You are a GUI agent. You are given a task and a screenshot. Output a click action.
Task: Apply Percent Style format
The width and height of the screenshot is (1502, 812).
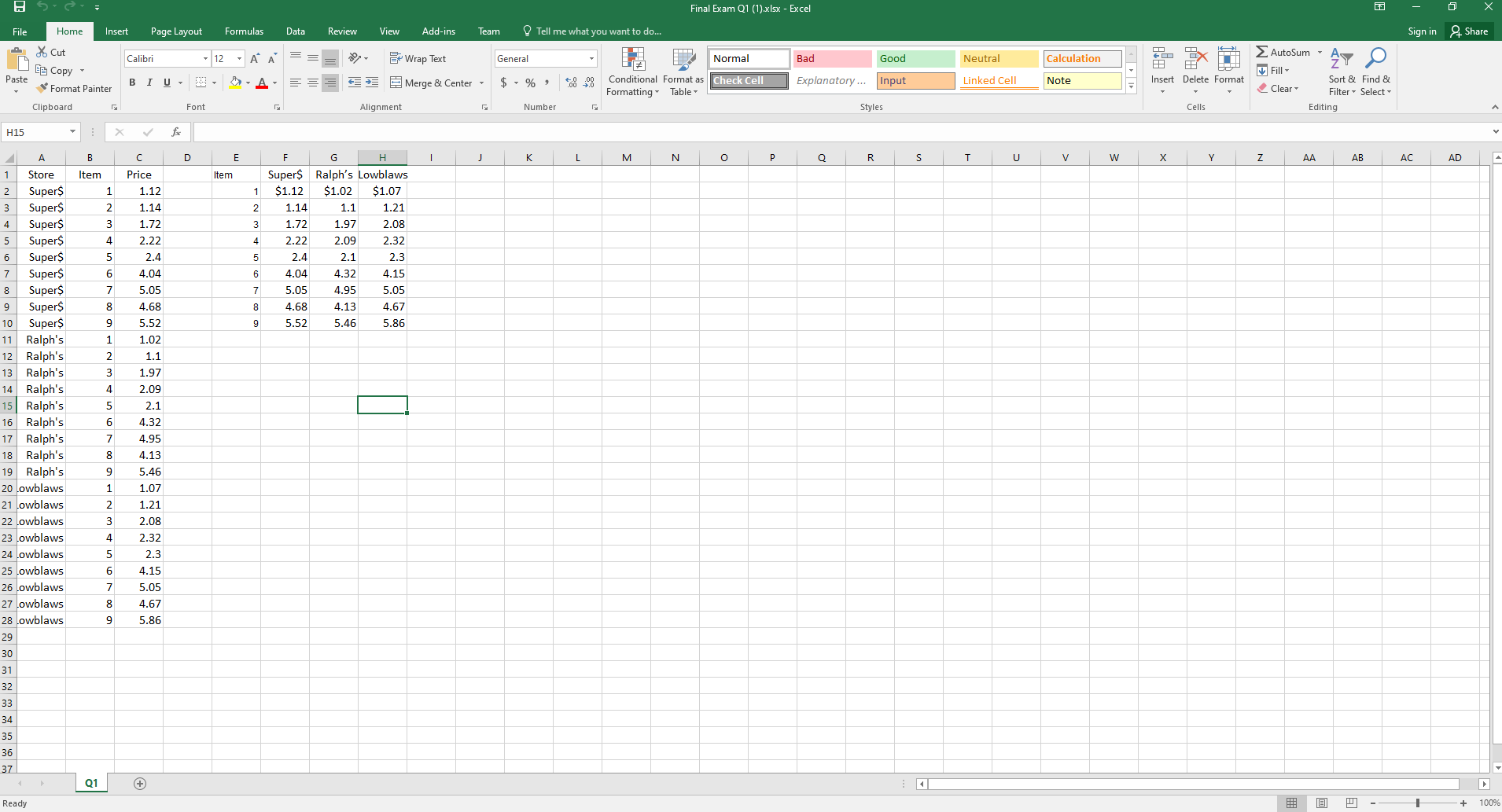coord(531,83)
